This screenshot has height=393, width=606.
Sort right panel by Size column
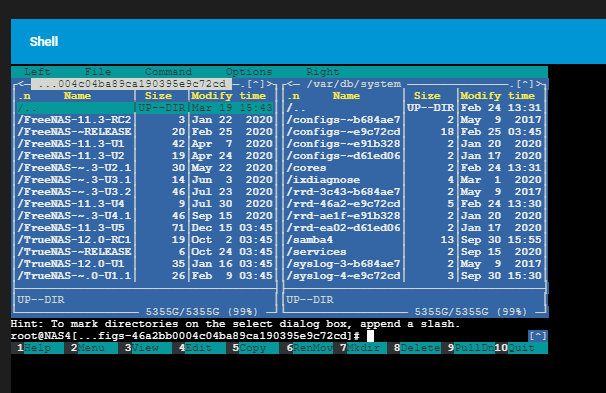[x=427, y=96]
